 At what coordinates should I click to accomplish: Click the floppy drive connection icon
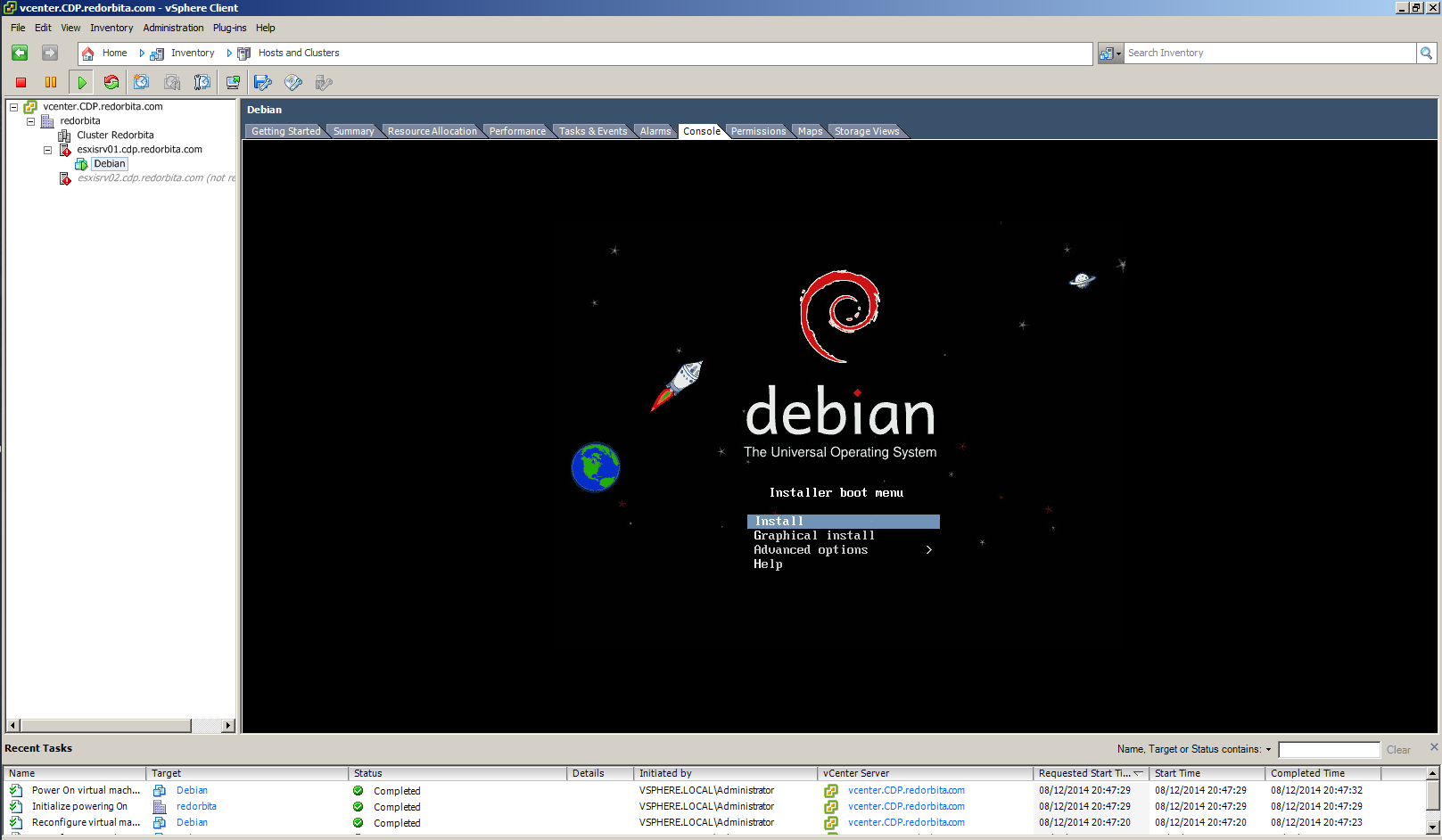point(263,83)
